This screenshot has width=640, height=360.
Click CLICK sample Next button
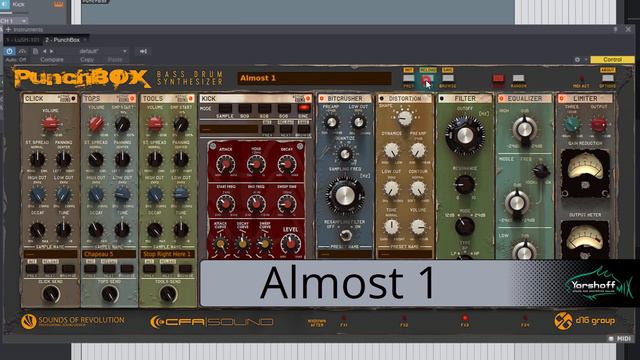(50, 269)
